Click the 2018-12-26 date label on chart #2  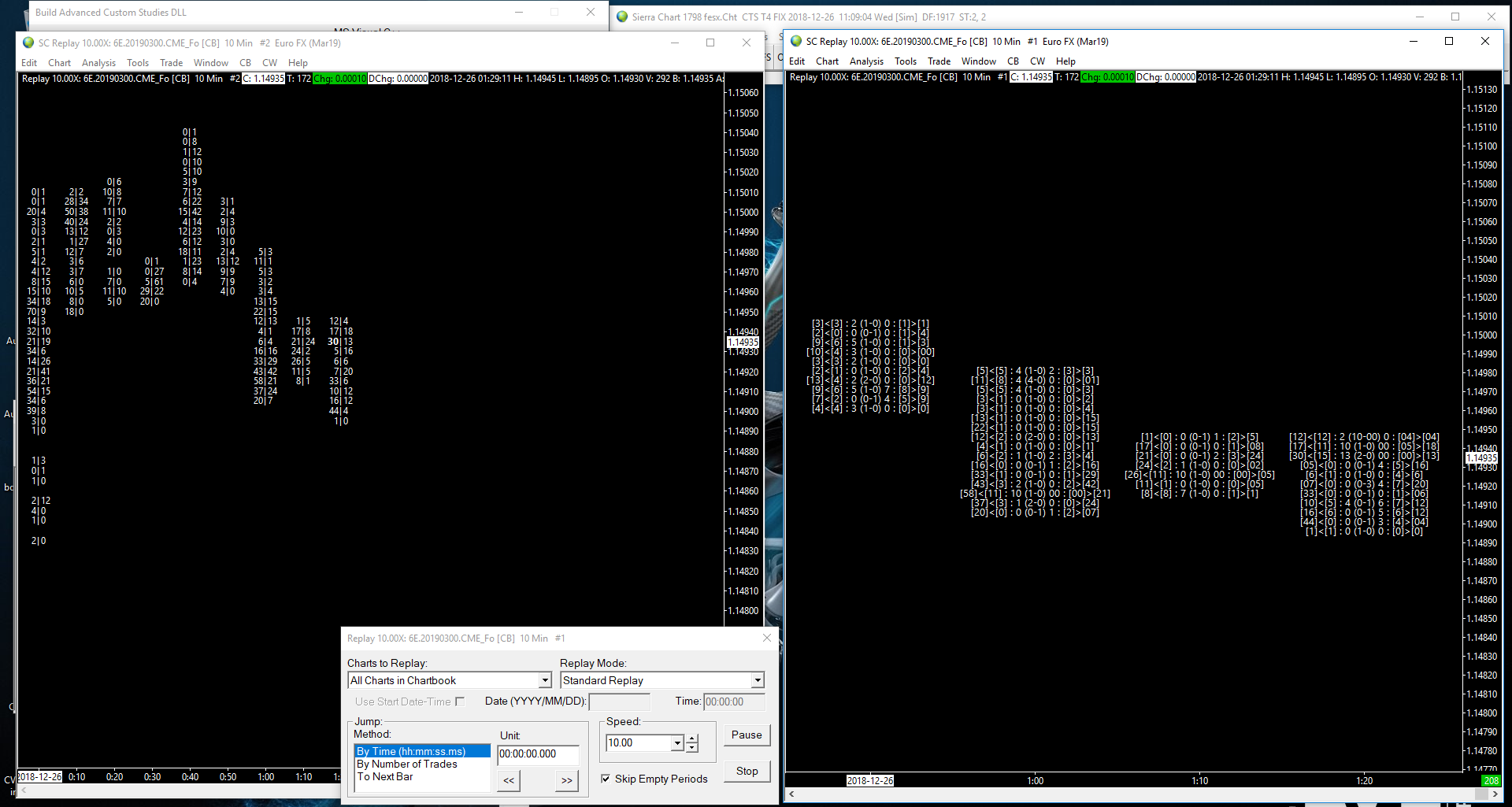point(39,776)
